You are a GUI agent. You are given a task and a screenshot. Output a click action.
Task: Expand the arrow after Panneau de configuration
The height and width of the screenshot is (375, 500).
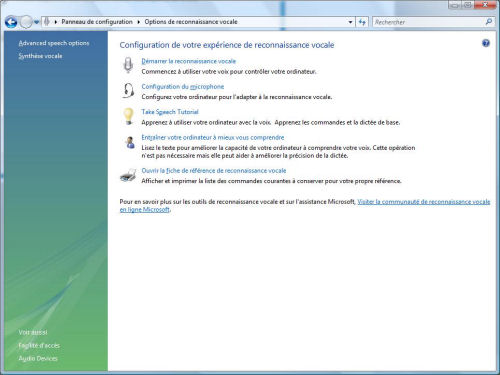(x=138, y=22)
